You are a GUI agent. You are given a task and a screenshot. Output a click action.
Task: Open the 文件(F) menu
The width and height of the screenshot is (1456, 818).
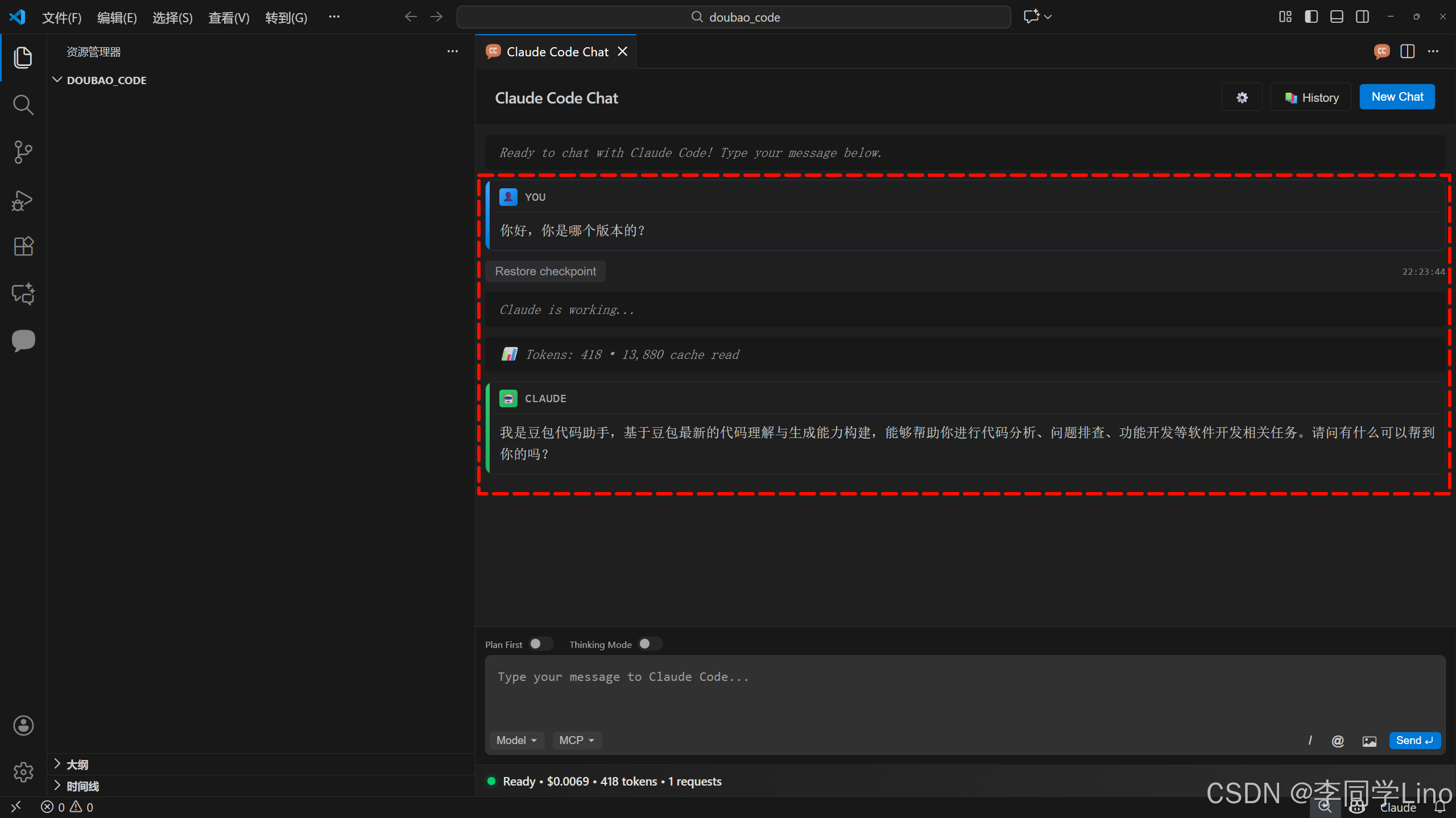61,18
